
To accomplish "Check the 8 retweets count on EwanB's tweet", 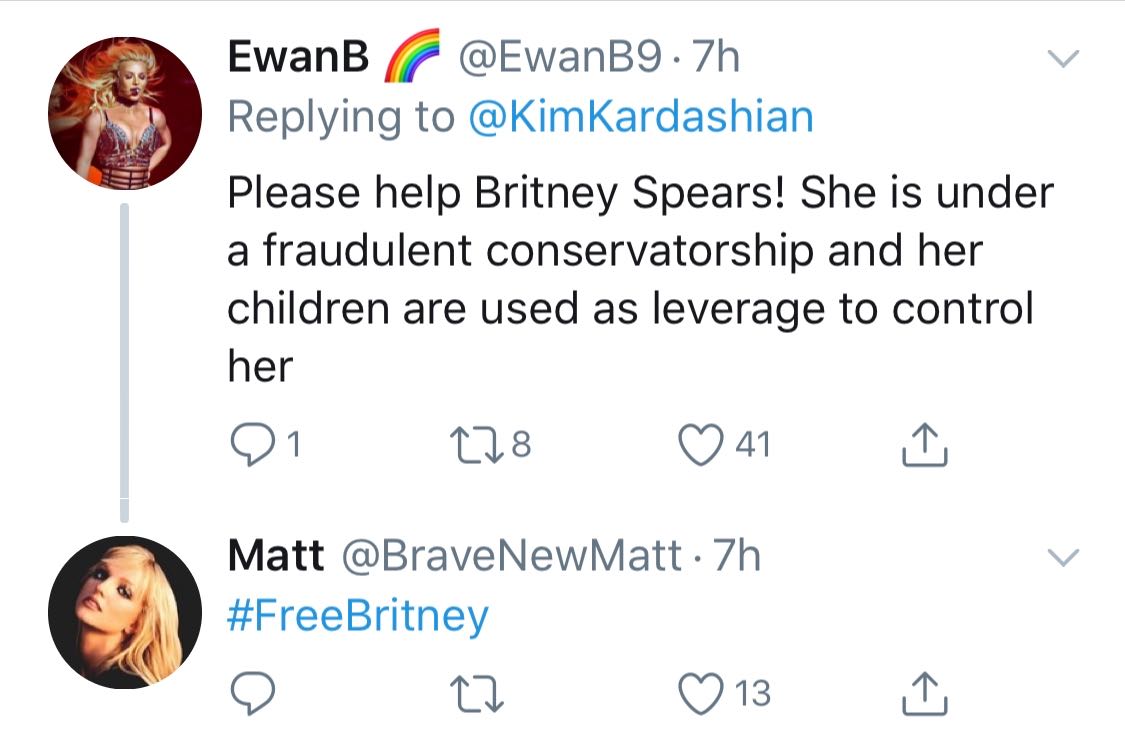I will pos(520,444).
